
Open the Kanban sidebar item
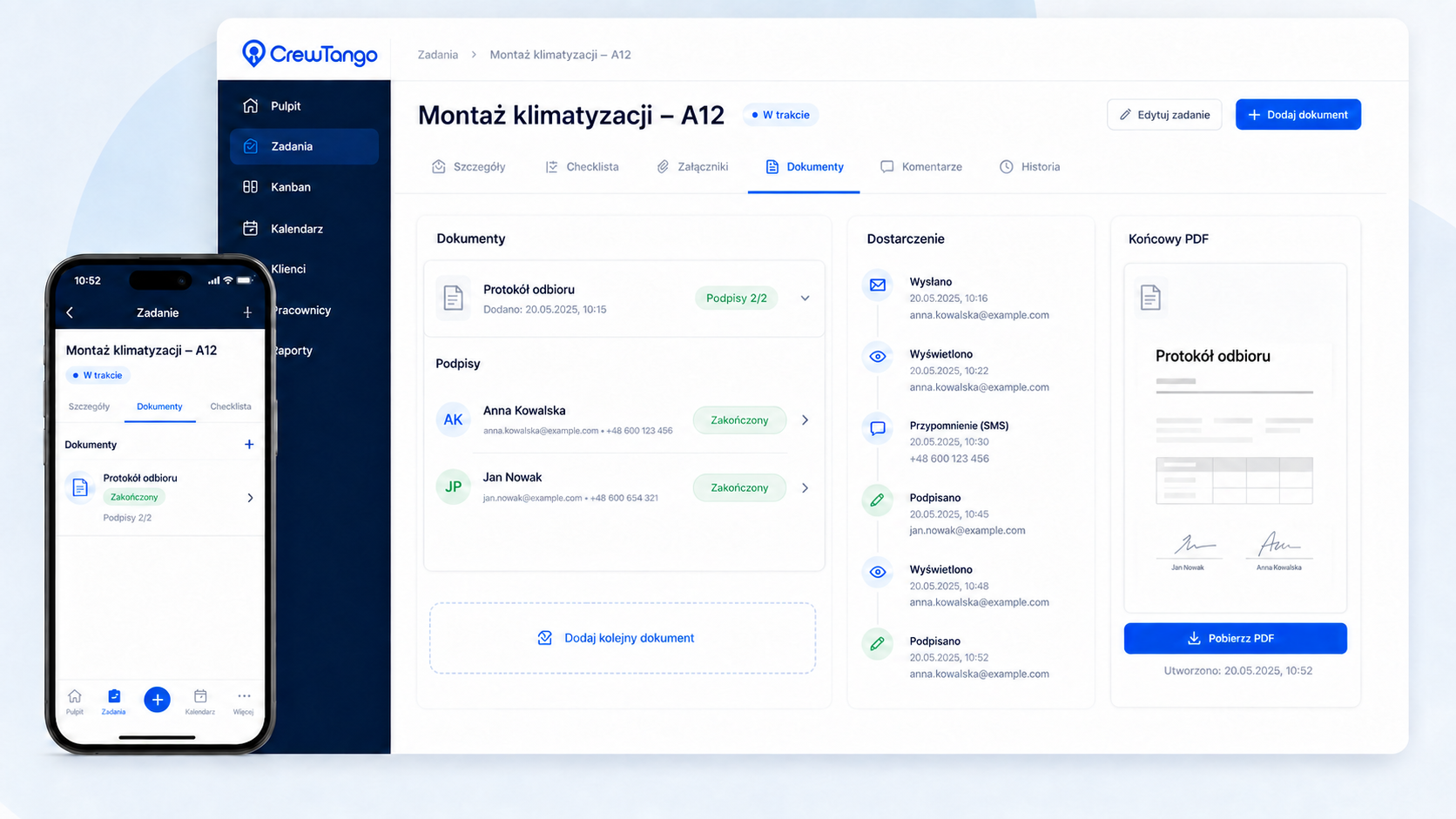tap(304, 187)
